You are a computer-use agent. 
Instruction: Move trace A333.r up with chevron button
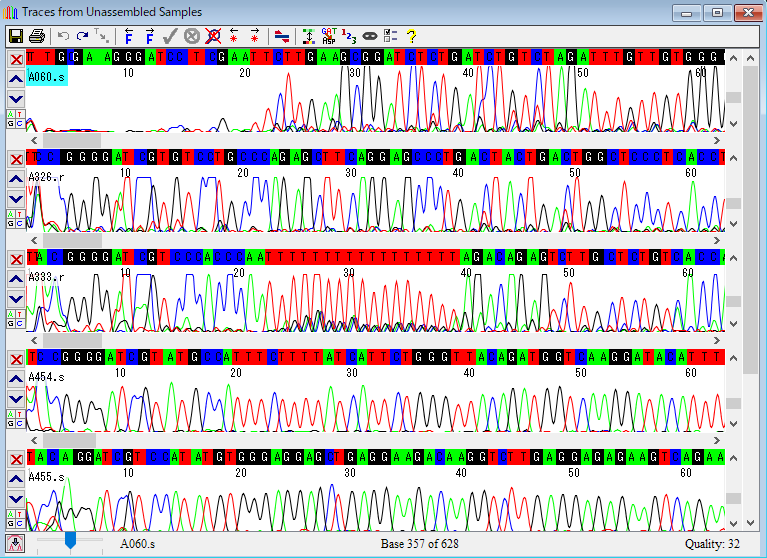pyautogui.click(x=16, y=279)
